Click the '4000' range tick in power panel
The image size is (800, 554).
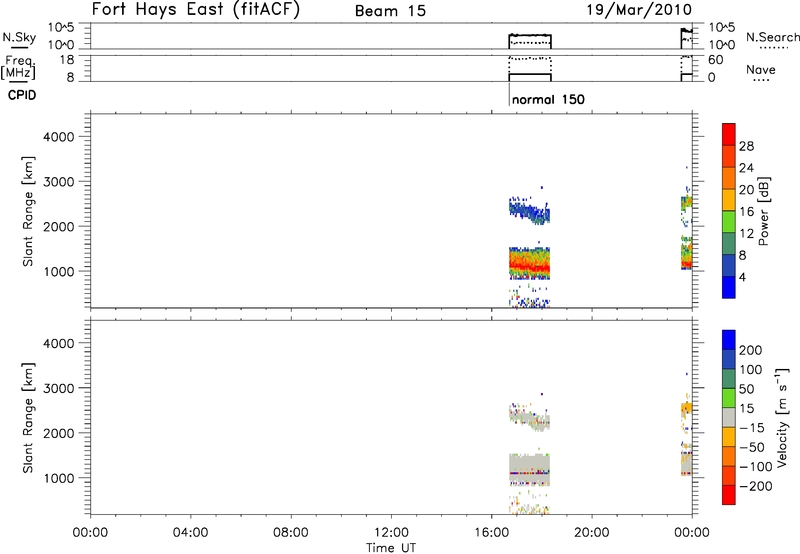click(x=59, y=137)
